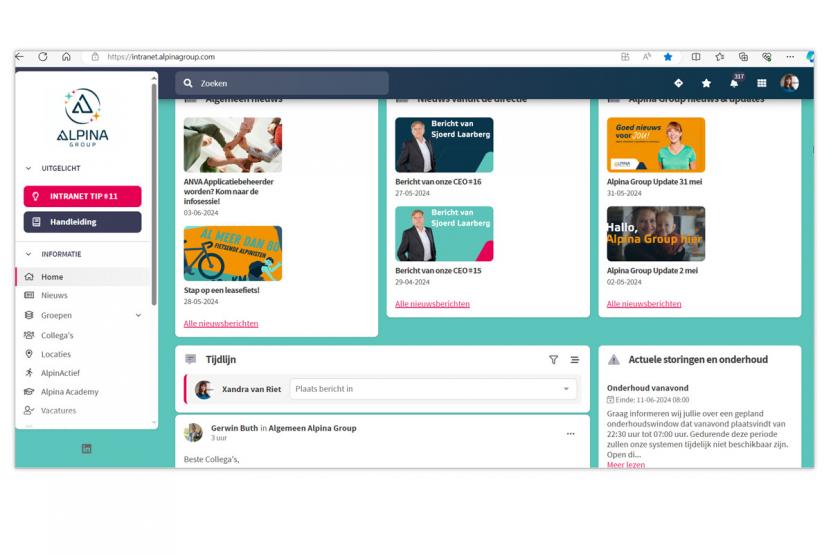Click the blue favorite star in address bar
830x554 pixels.
(x=668, y=57)
